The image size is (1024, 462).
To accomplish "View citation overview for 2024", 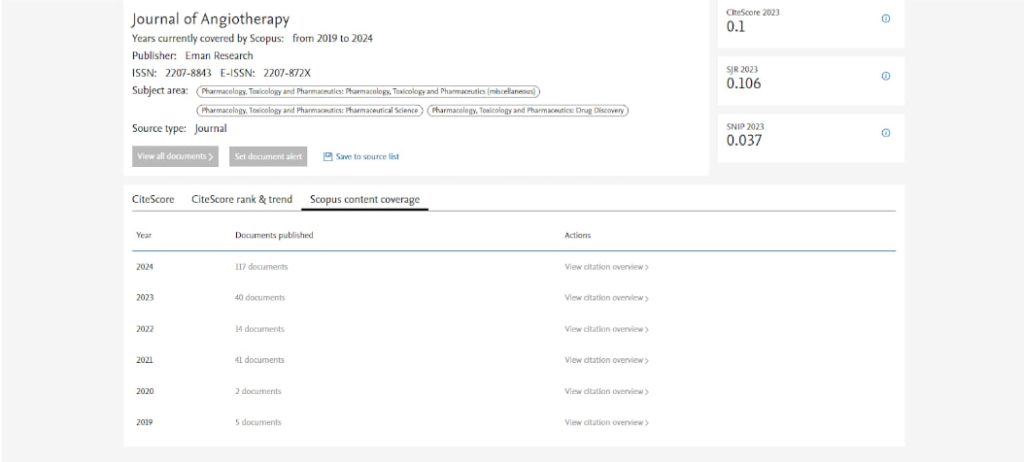I will point(606,267).
